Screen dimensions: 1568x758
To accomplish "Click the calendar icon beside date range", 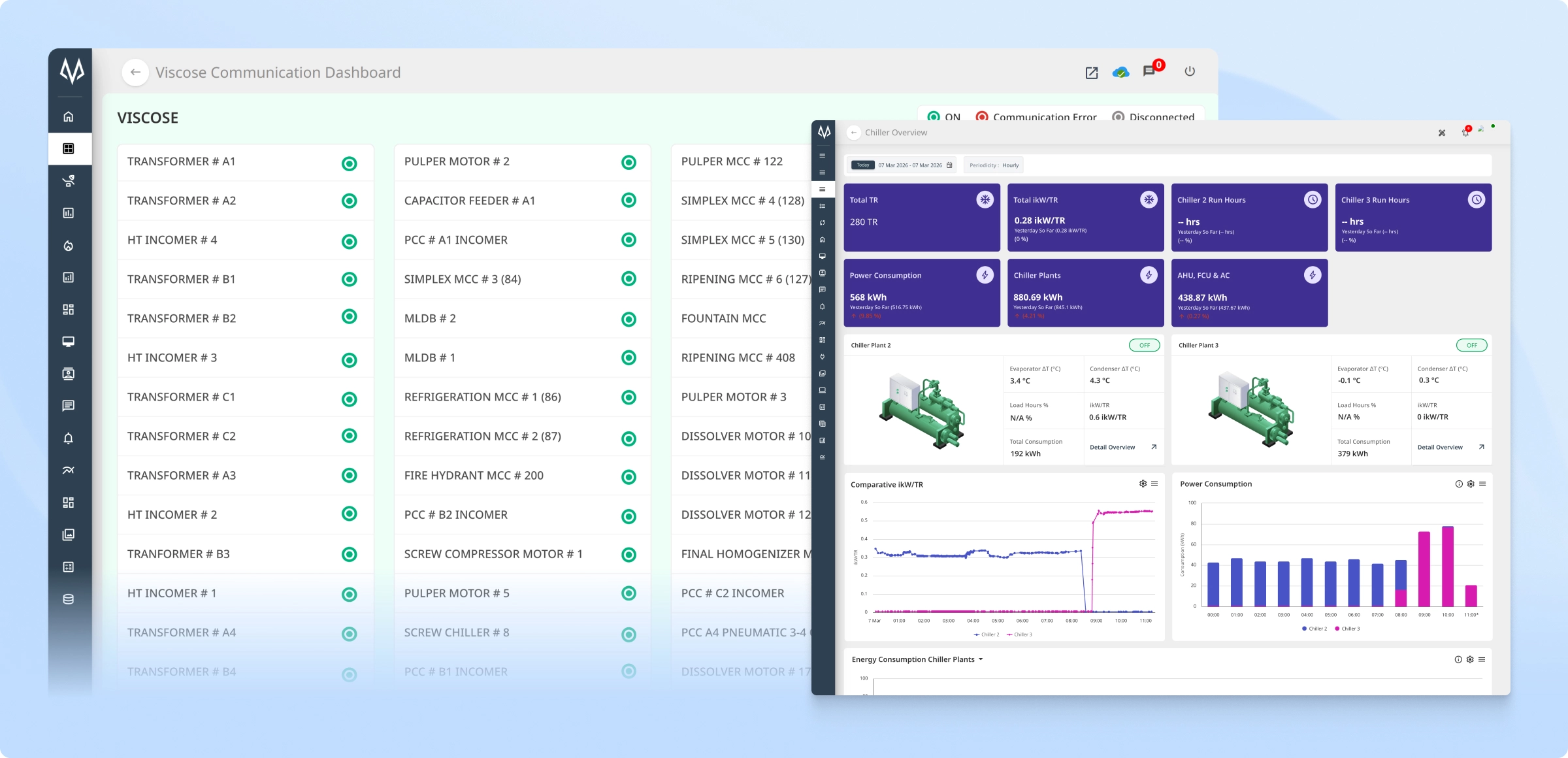I will pyautogui.click(x=949, y=165).
